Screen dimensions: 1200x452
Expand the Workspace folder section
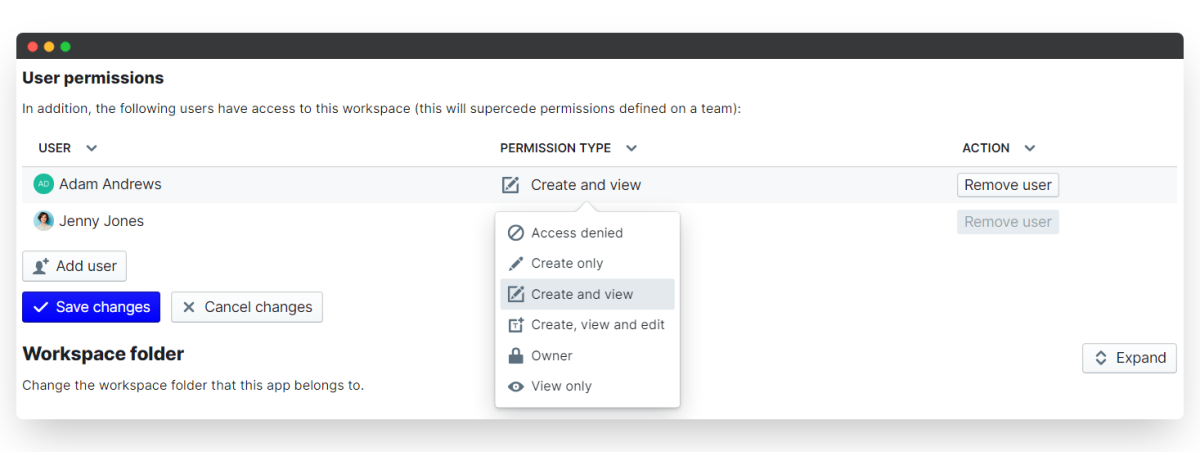pyautogui.click(x=1129, y=358)
